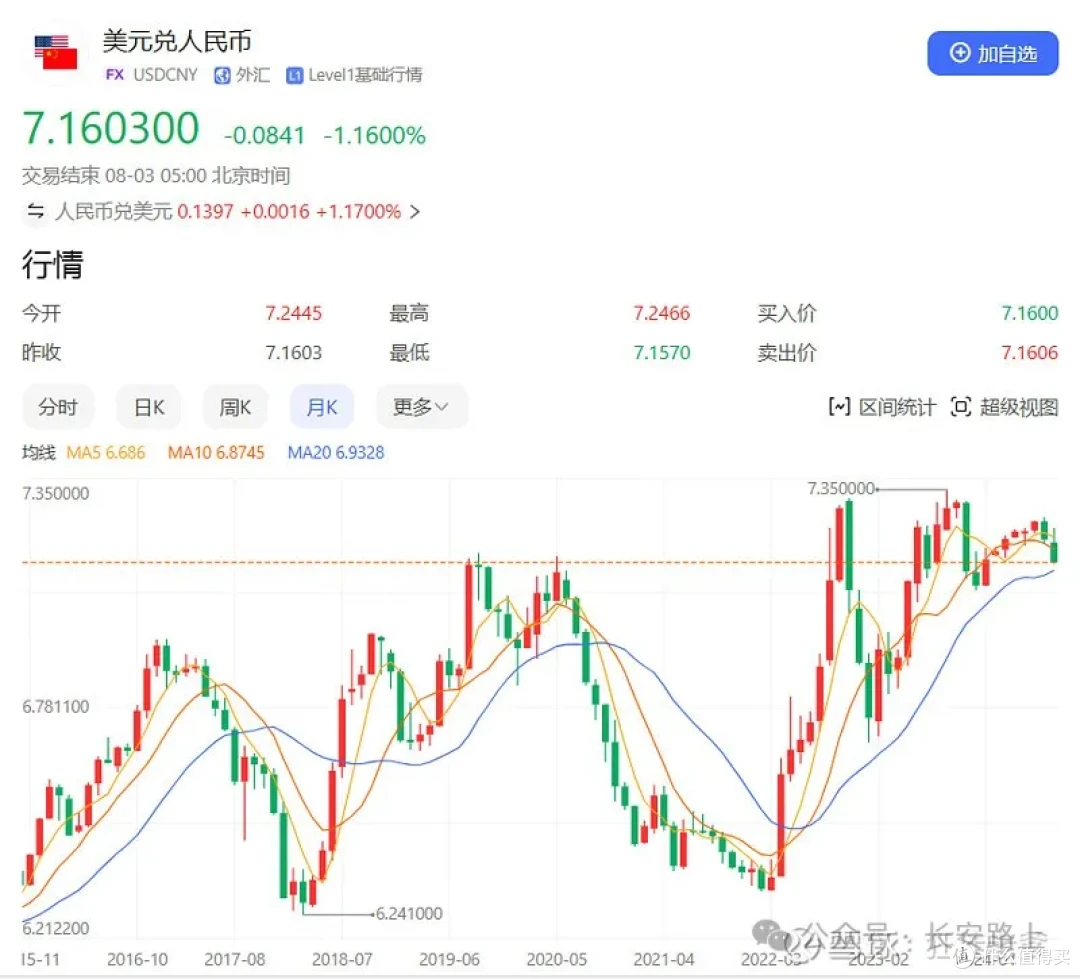The height and width of the screenshot is (979, 1080).
Task: Click the 卖出价 value 7.1606
Action: click(x=1030, y=353)
